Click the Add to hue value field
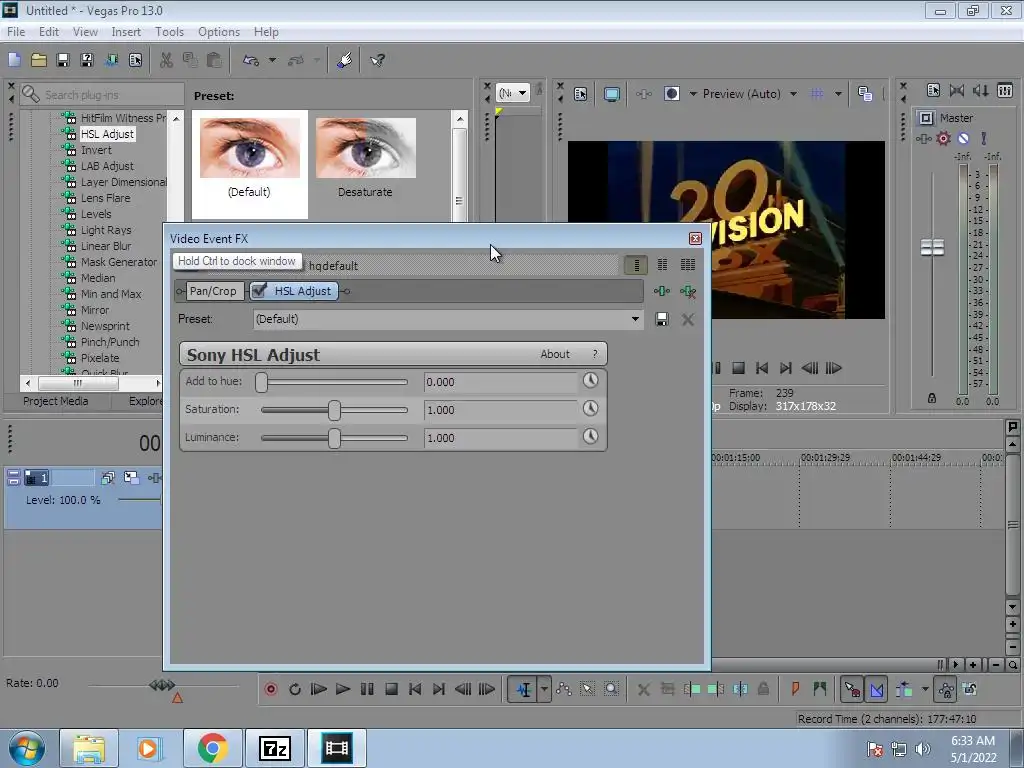This screenshot has width=1024, height=768. point(501,382)
